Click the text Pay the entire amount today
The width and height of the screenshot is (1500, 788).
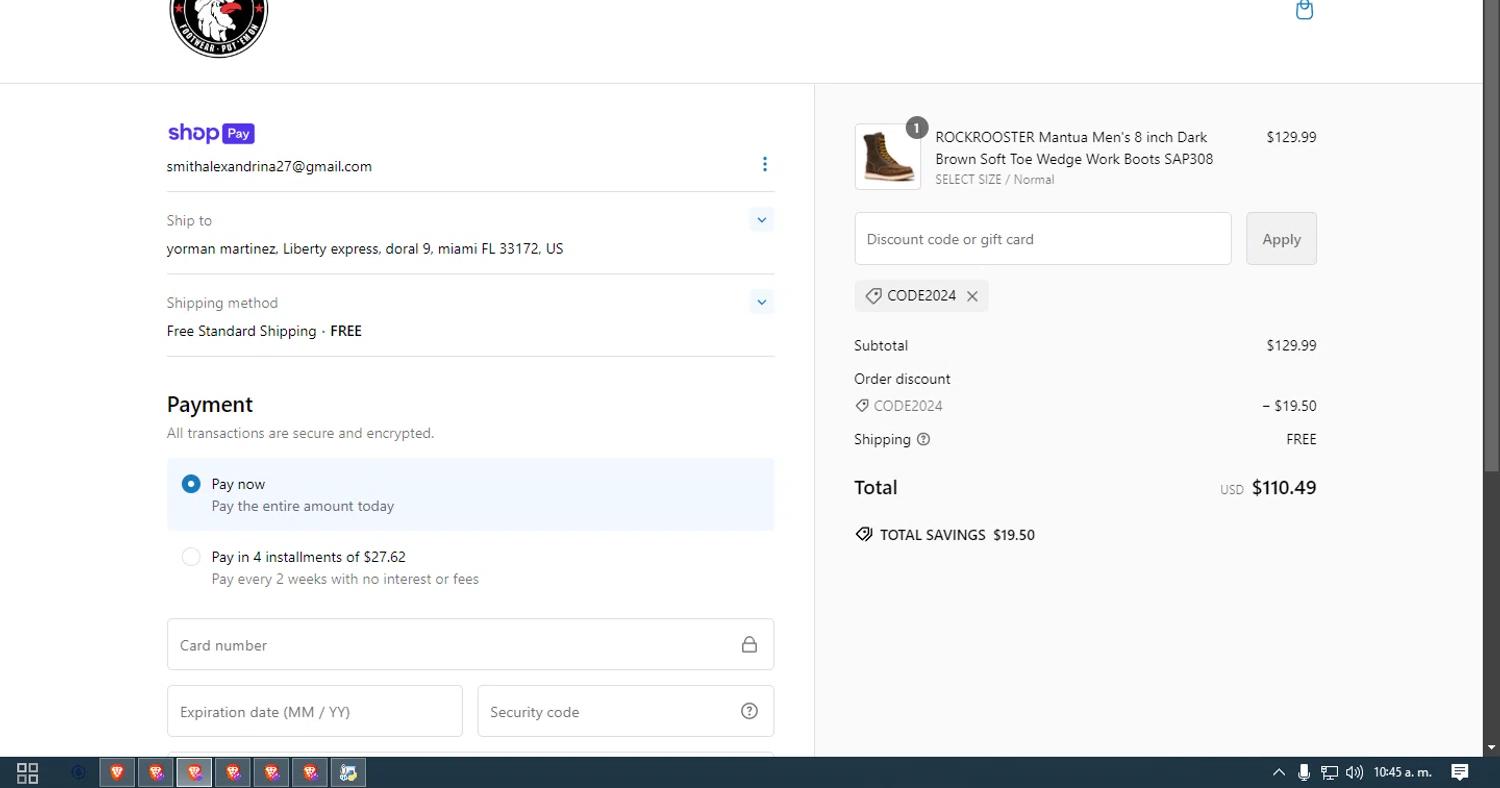[303, 506]
